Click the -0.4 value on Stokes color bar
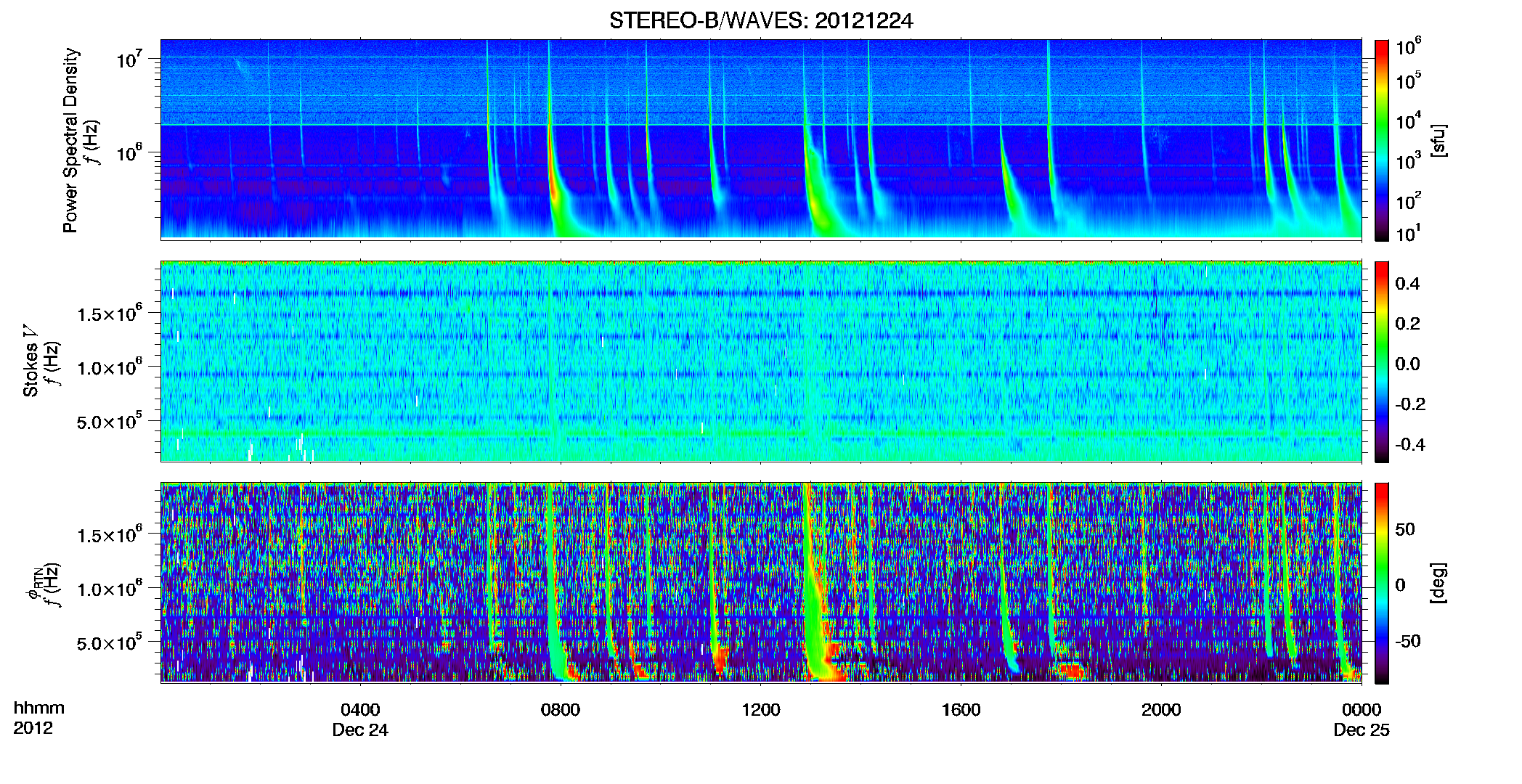The image size is (1522, 784). (x=1410, y=445)
